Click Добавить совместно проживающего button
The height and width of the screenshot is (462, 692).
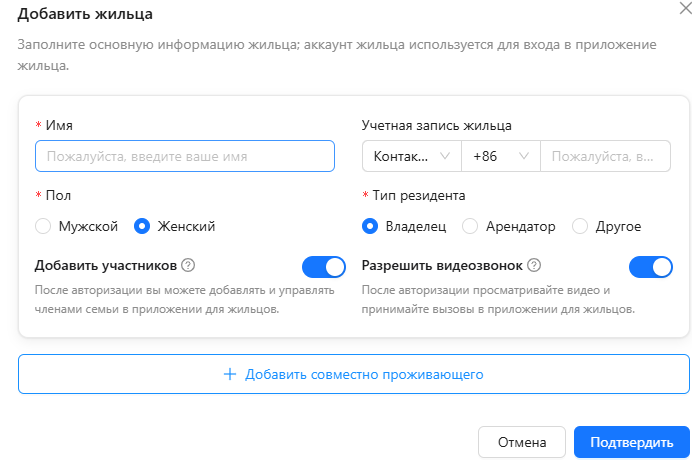pos(354,374)
